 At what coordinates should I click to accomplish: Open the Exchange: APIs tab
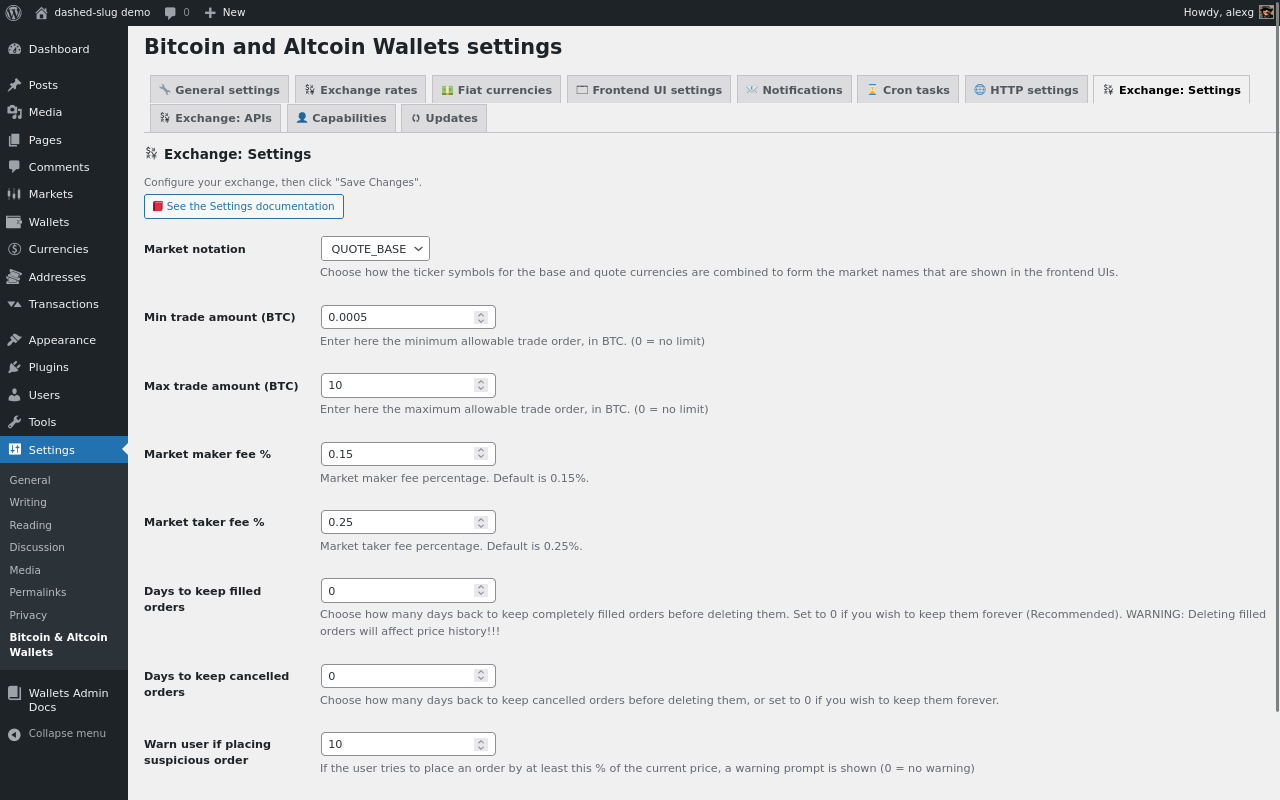coord(215,118)
